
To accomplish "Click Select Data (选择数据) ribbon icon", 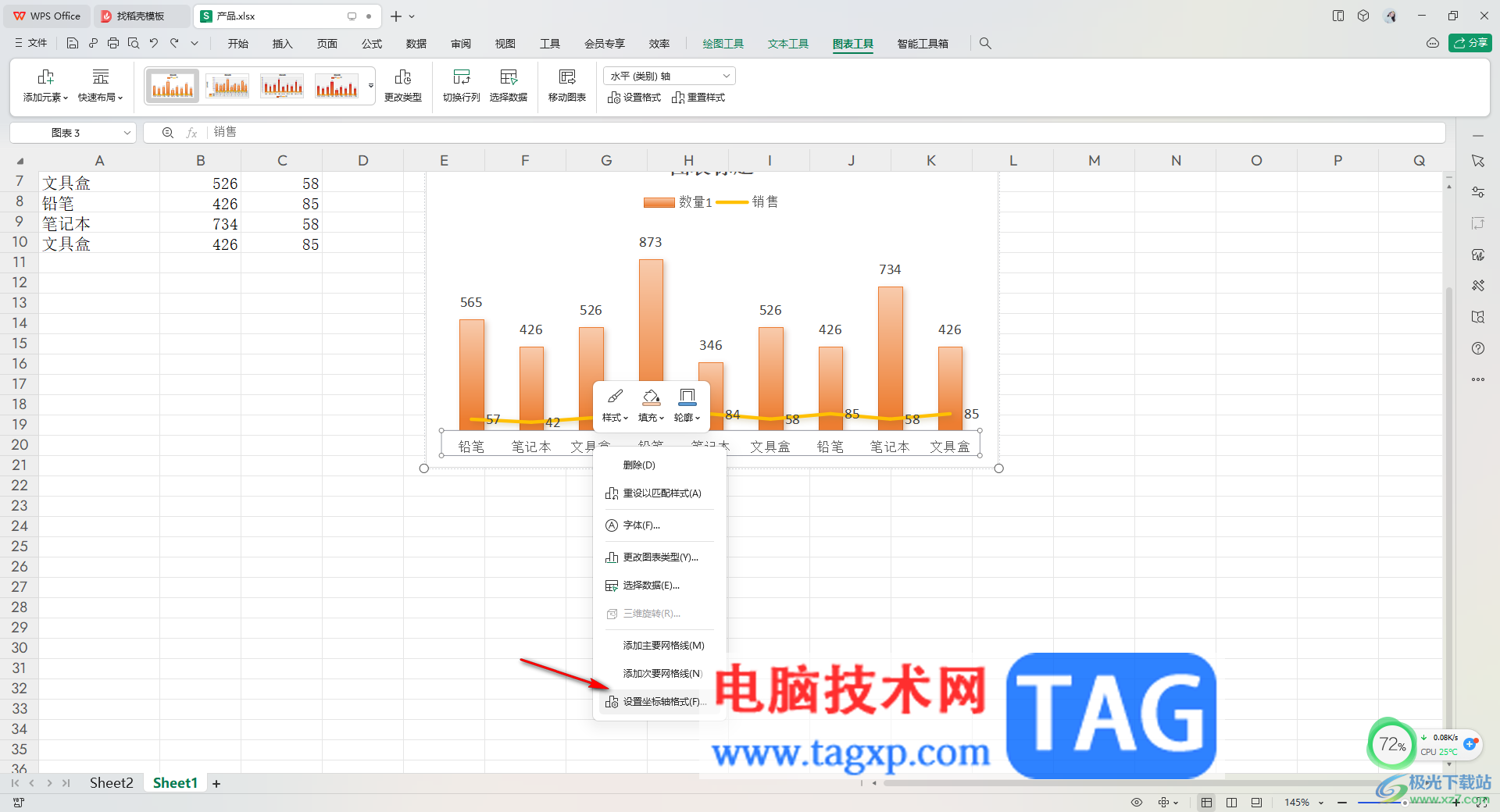I will 509,77.
